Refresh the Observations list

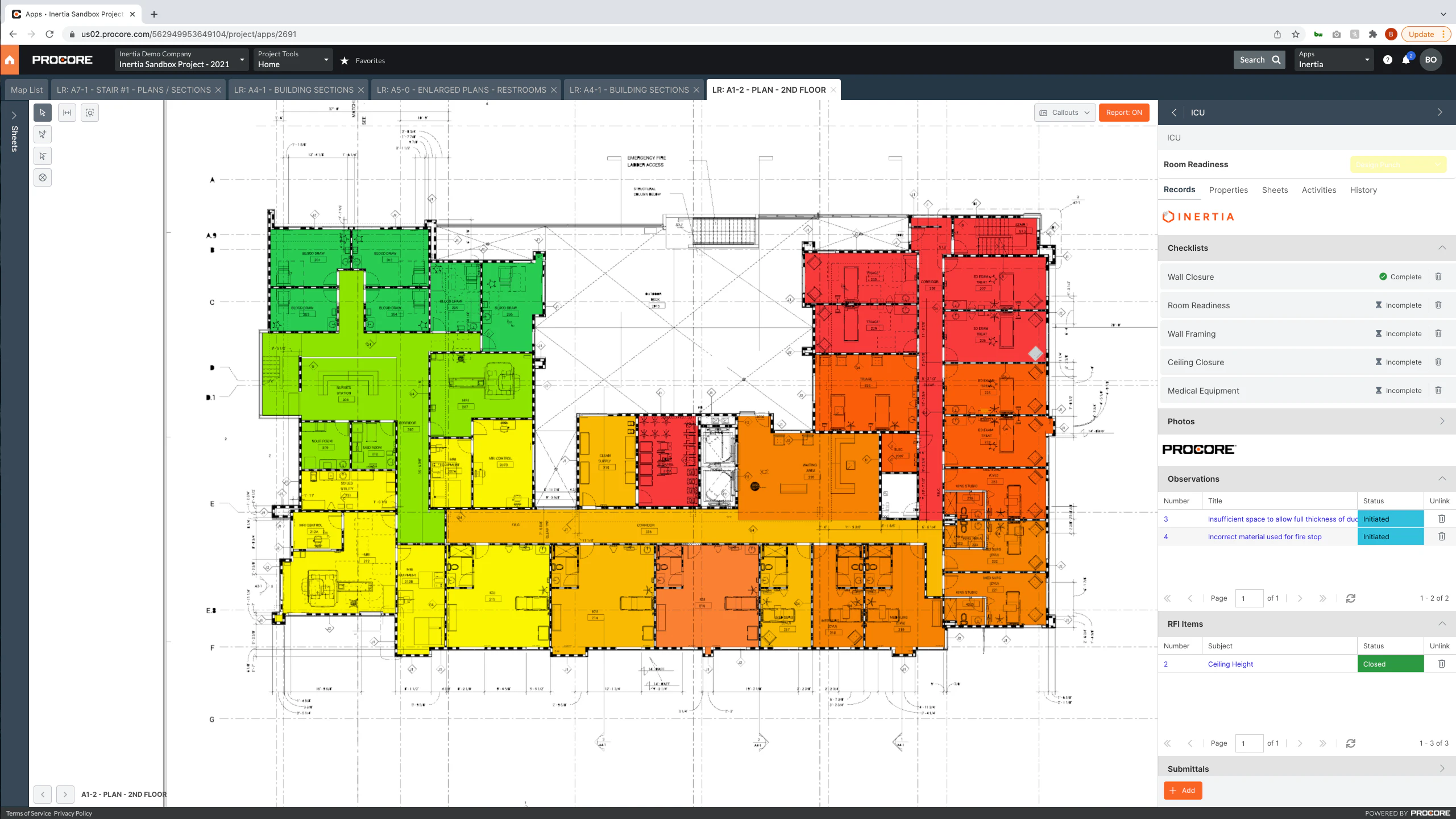[x=1351, y=598]
